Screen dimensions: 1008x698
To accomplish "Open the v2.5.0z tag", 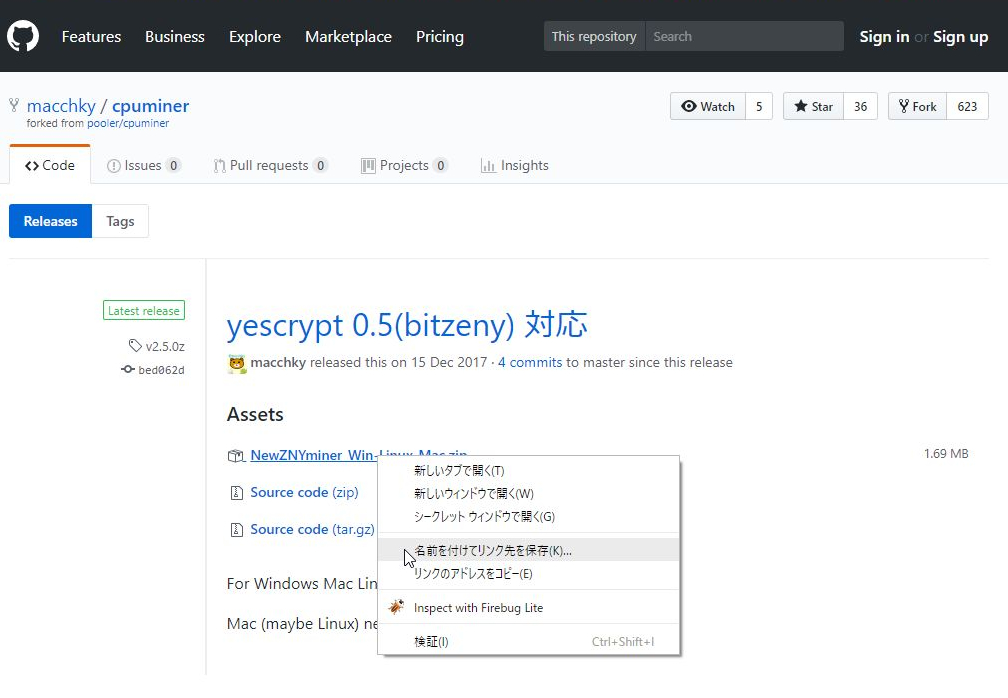I will pos(157,346).
